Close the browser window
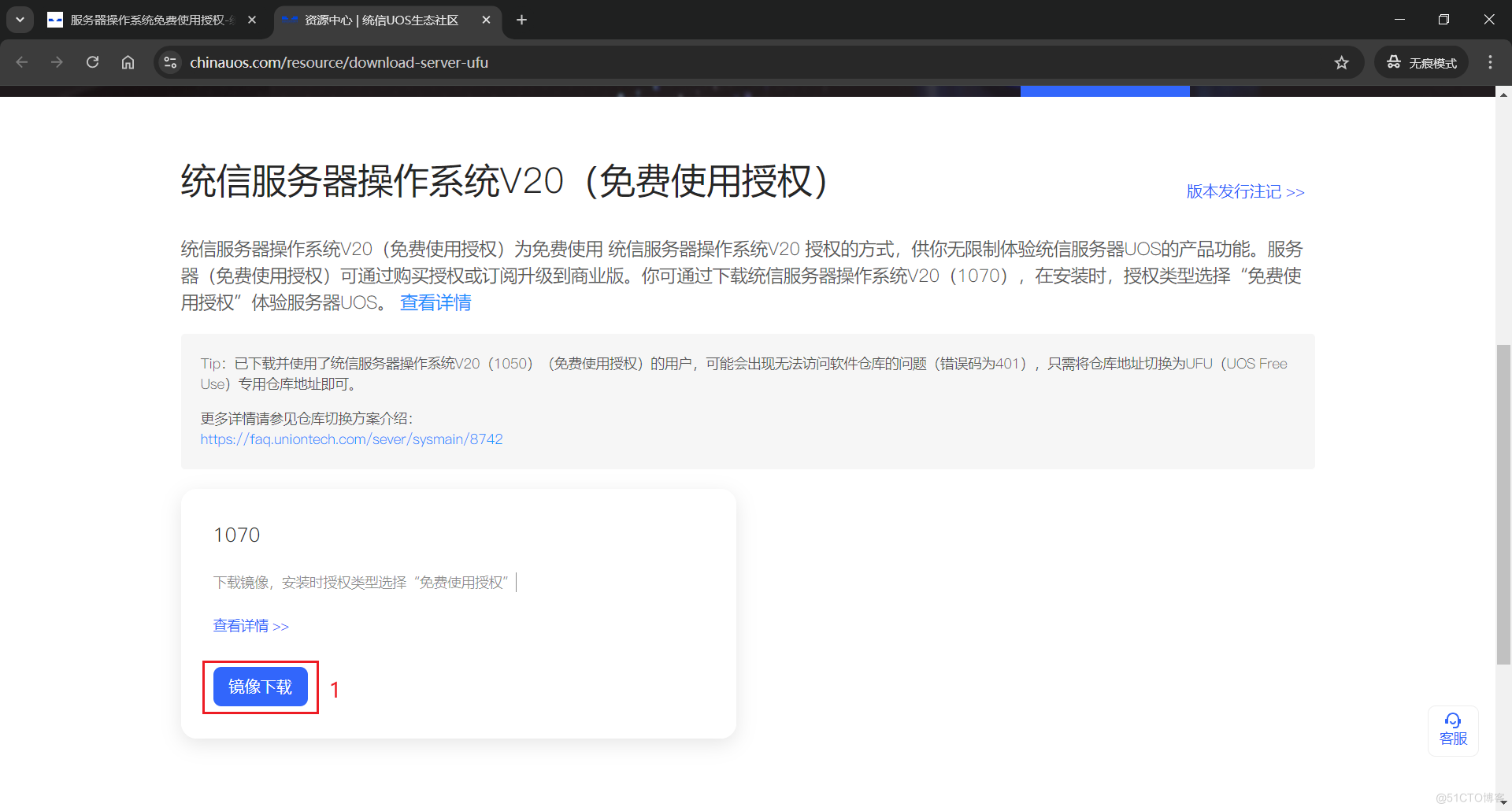1512x811 pixels. (1488, 20)
